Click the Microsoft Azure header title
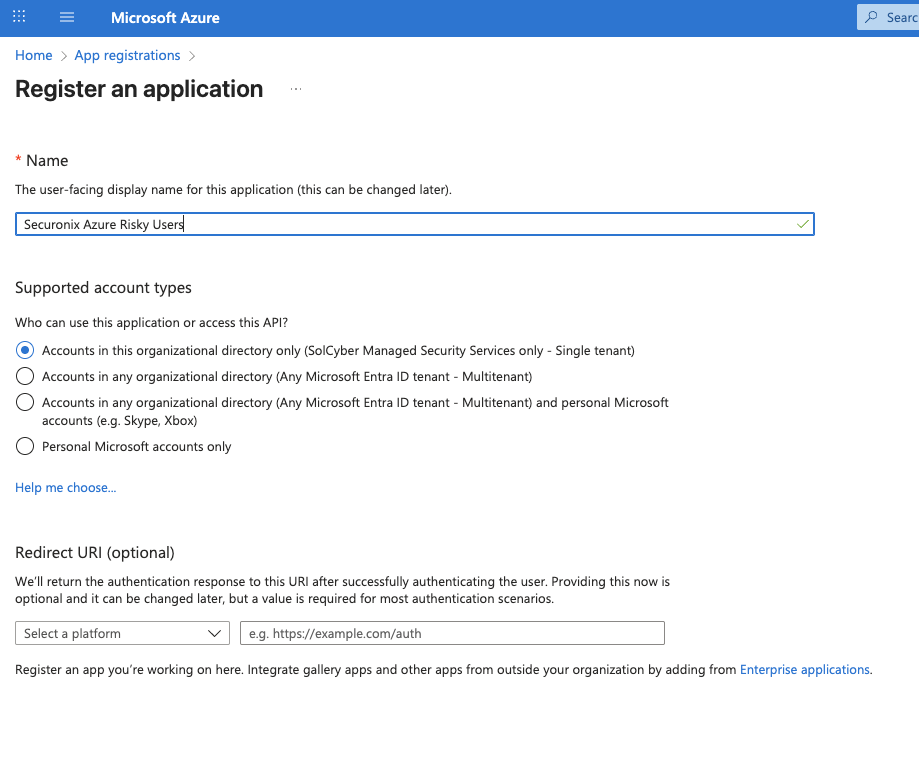Screen dimensions: 919x766 165,18
